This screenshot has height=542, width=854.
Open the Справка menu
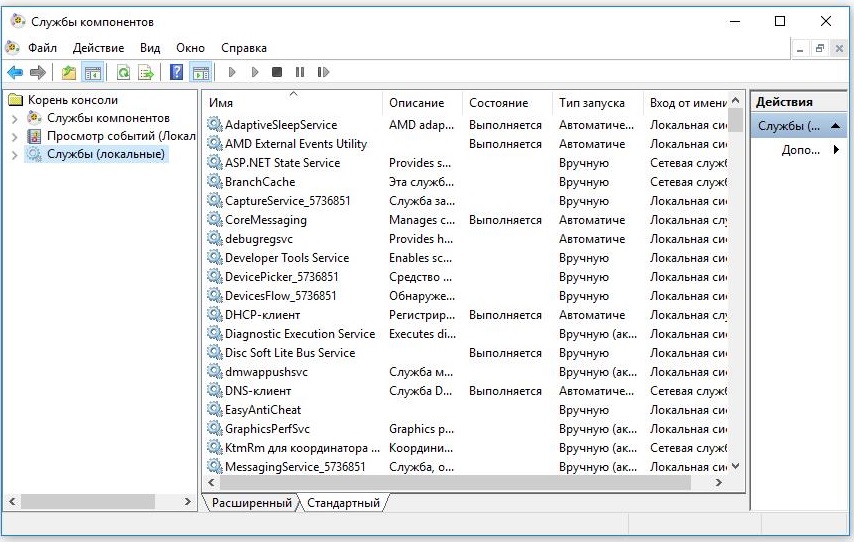(x=243, y=48)
